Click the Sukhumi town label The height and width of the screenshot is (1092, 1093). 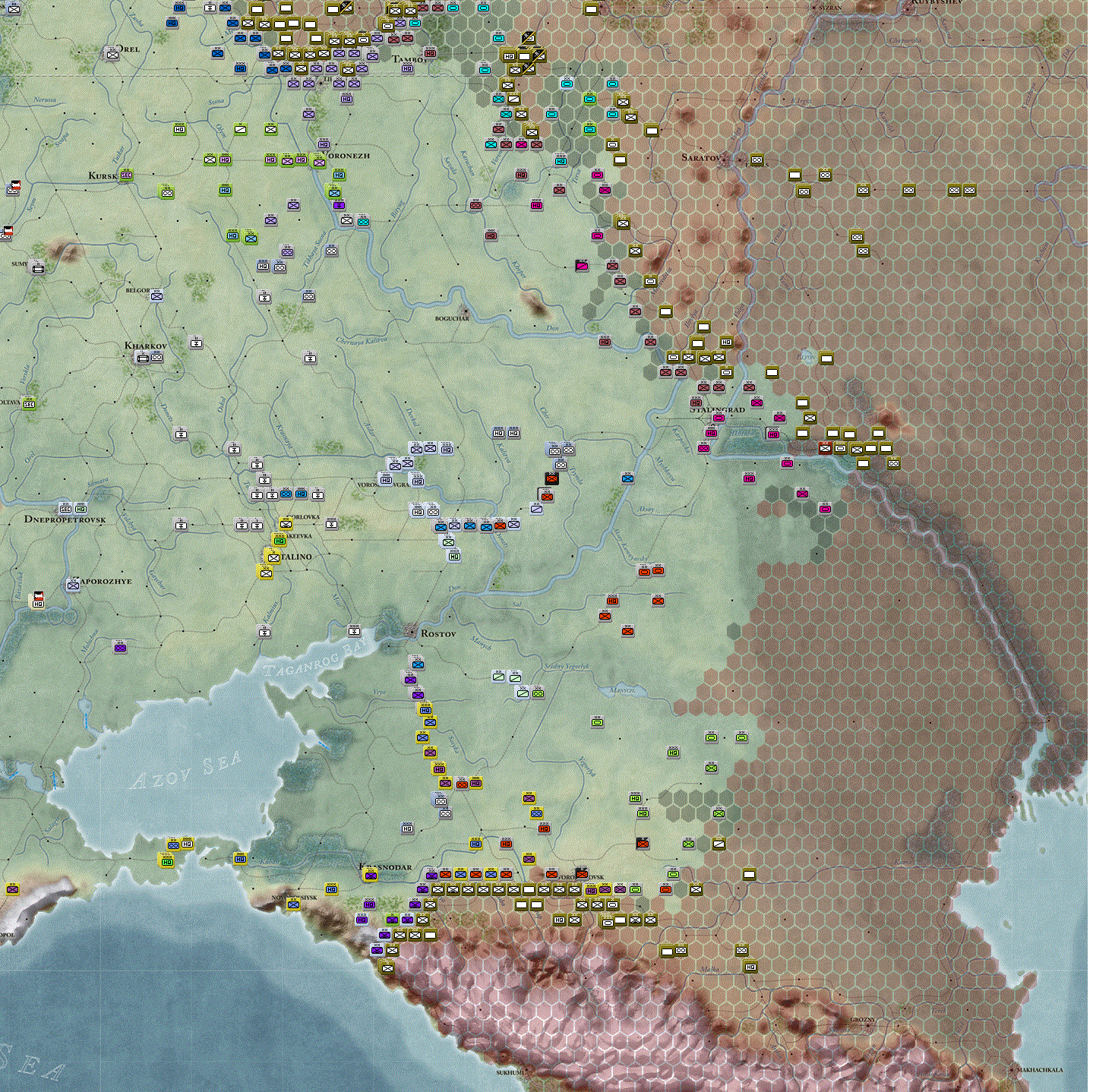(510, 1072)
